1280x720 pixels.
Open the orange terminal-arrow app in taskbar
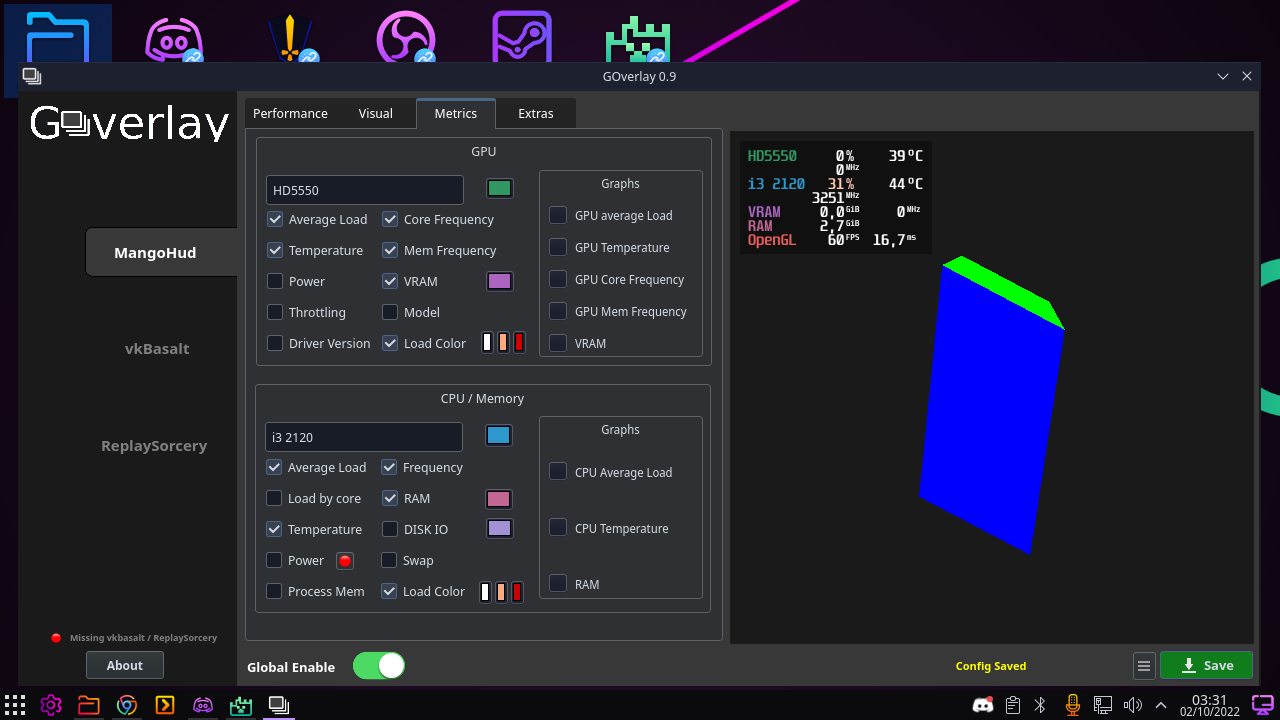(x=165, y=704)
